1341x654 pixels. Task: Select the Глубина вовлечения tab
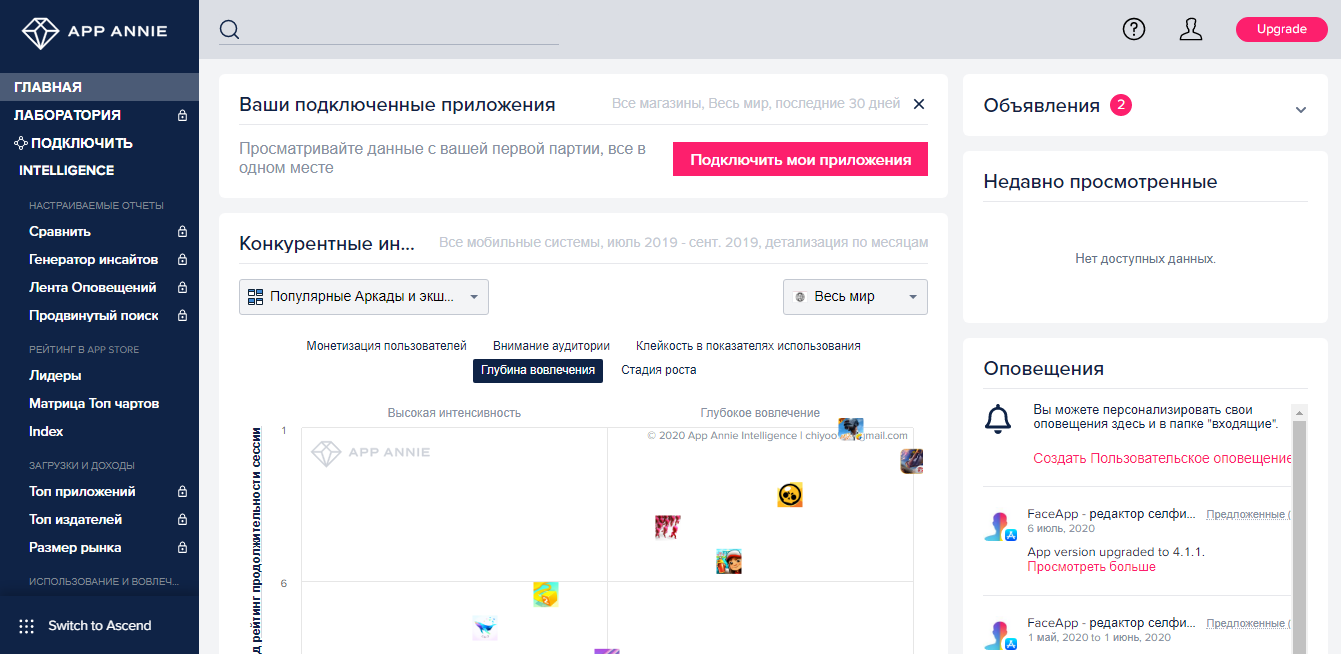coord(538,370)
